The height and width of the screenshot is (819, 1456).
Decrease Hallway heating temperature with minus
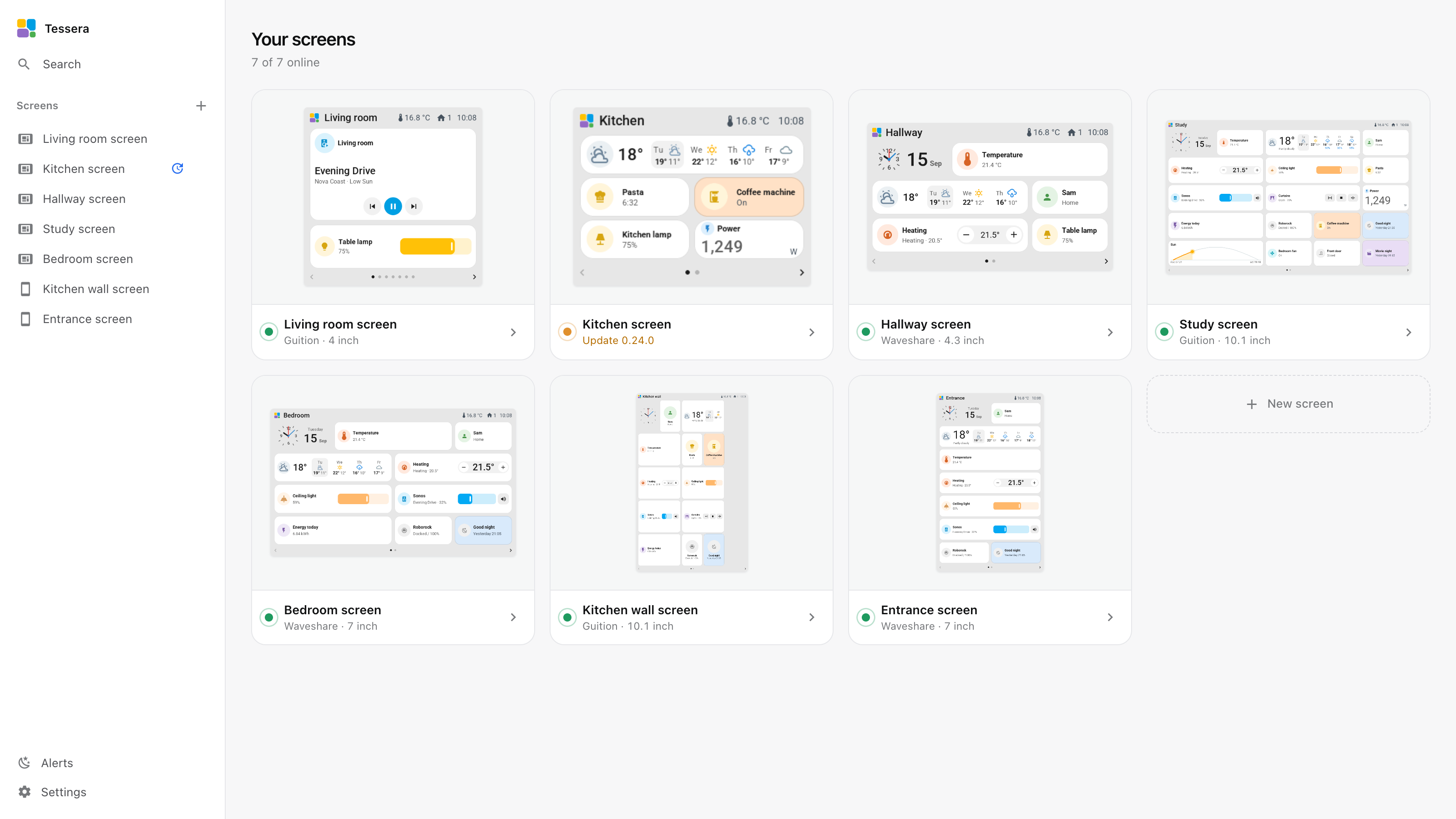tap(966, 235)
